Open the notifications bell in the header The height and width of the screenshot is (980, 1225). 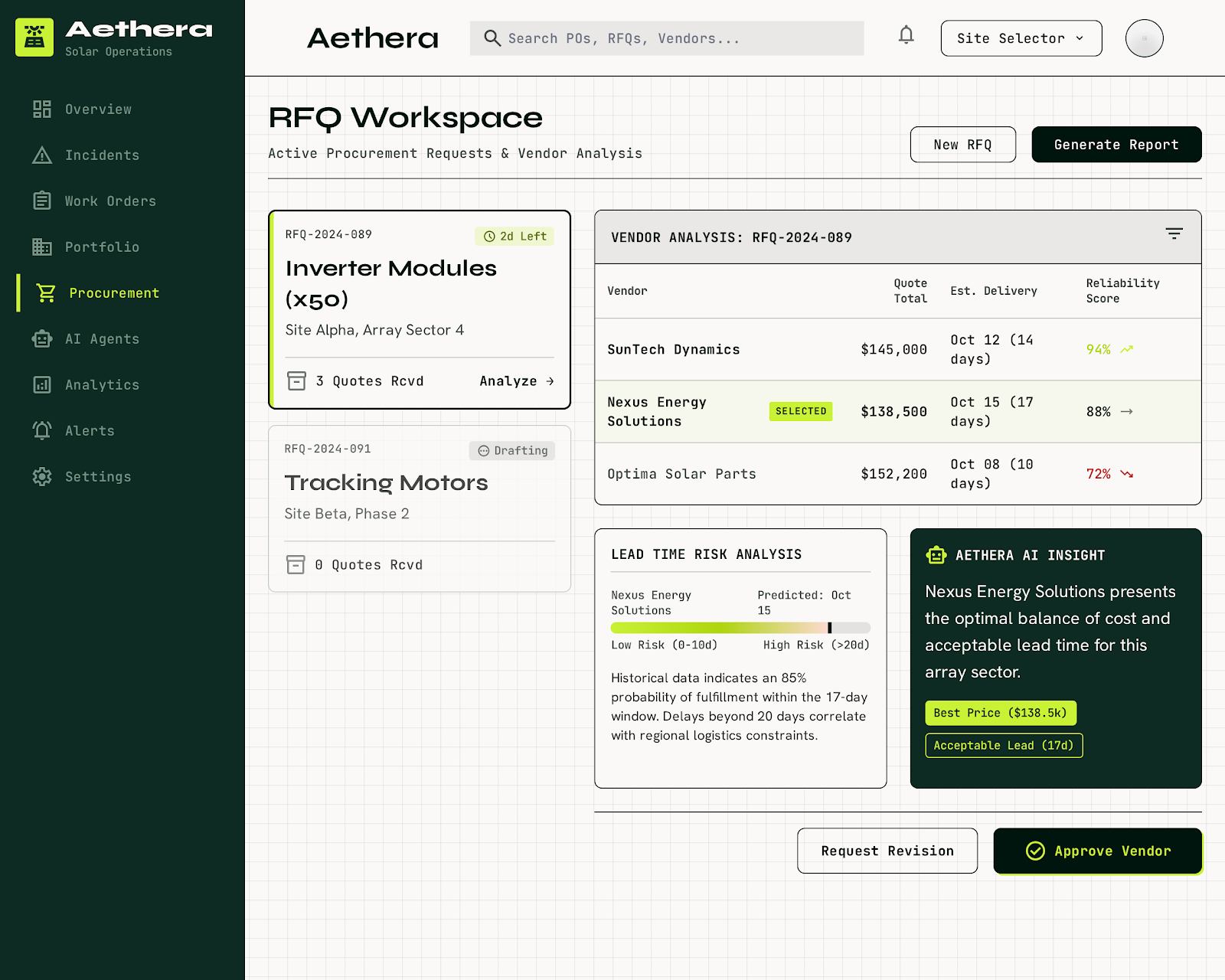906,35
